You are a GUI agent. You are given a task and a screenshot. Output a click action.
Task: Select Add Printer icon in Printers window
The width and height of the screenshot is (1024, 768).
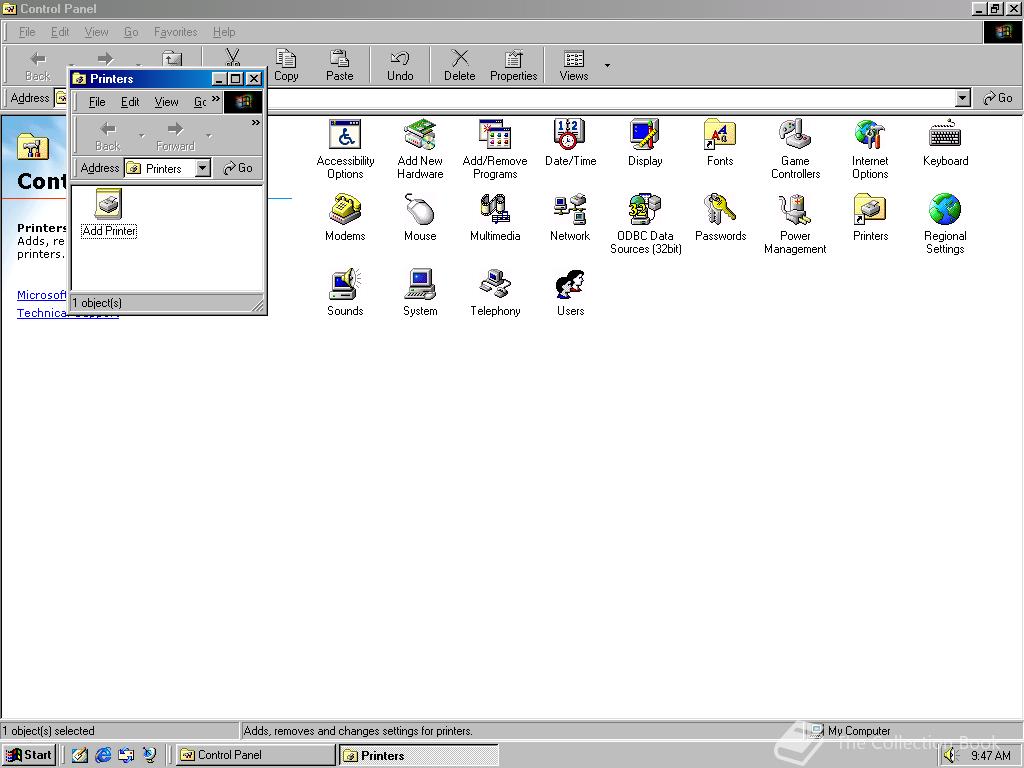[x=109, y=214]
